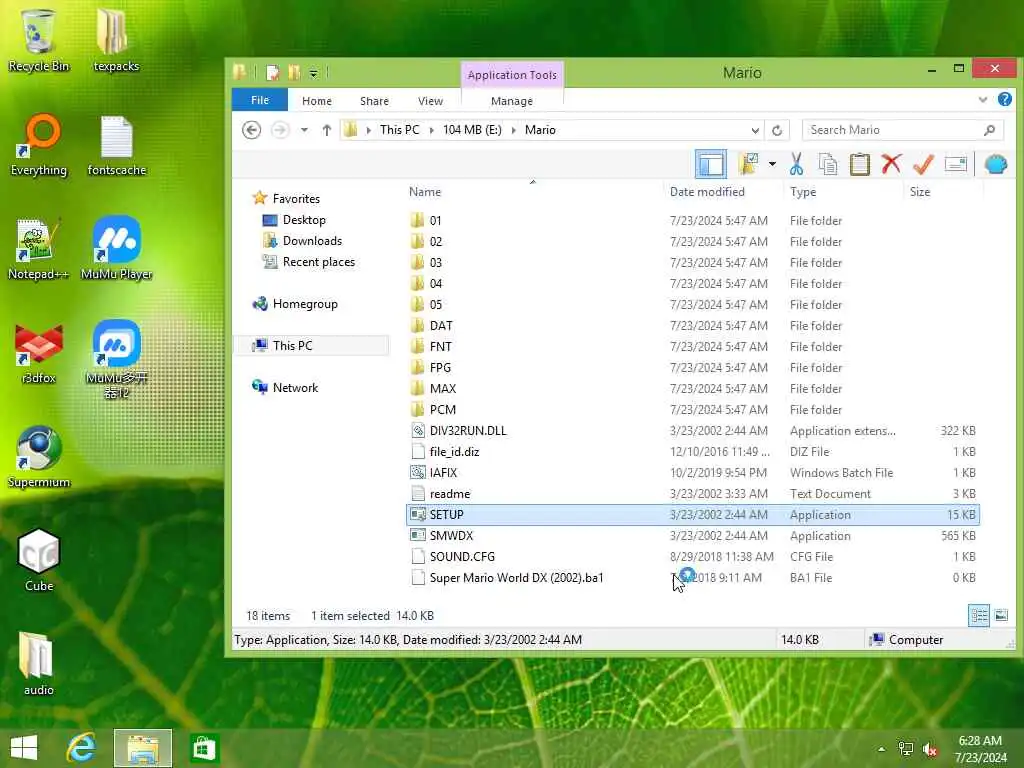Click the search magnifier icon

tap(989, 130)
